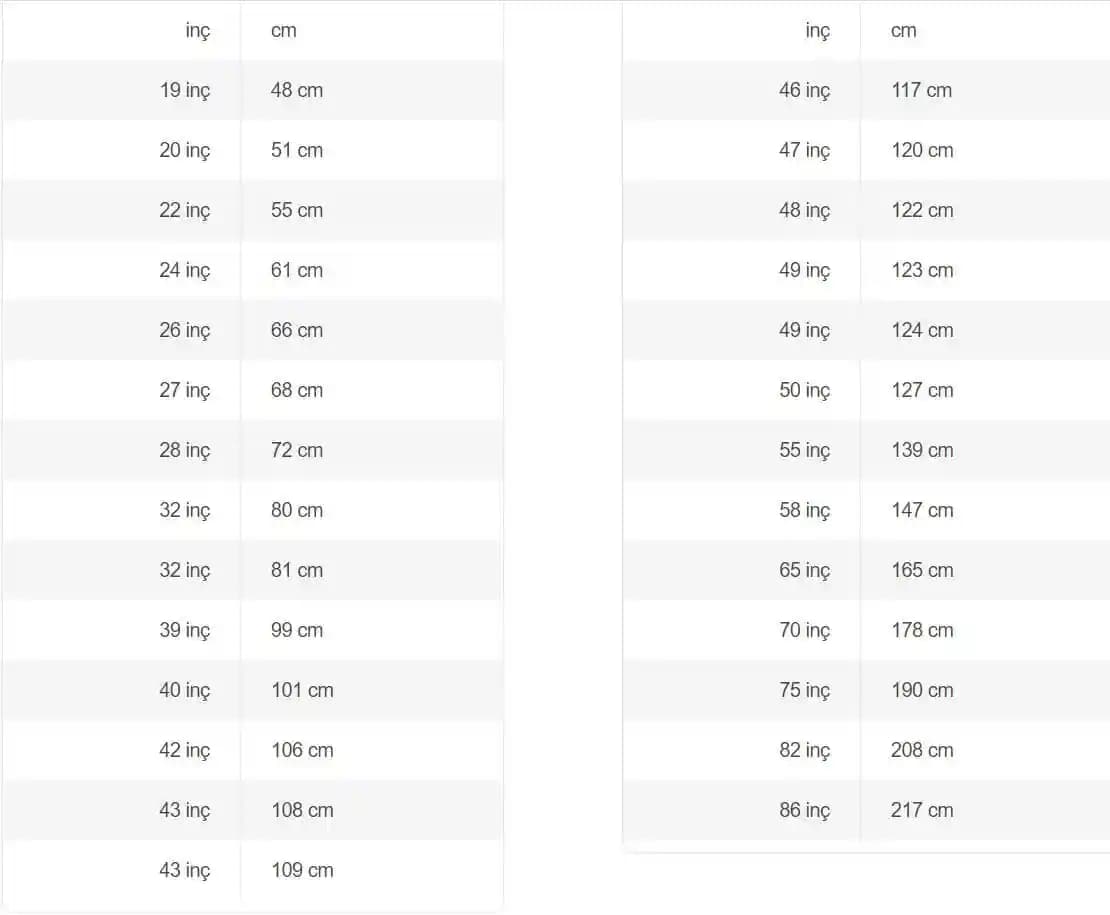The image size is (1110, 915).
Task: Select the "26 inç" cell
Action: click(x=185, y=330)
